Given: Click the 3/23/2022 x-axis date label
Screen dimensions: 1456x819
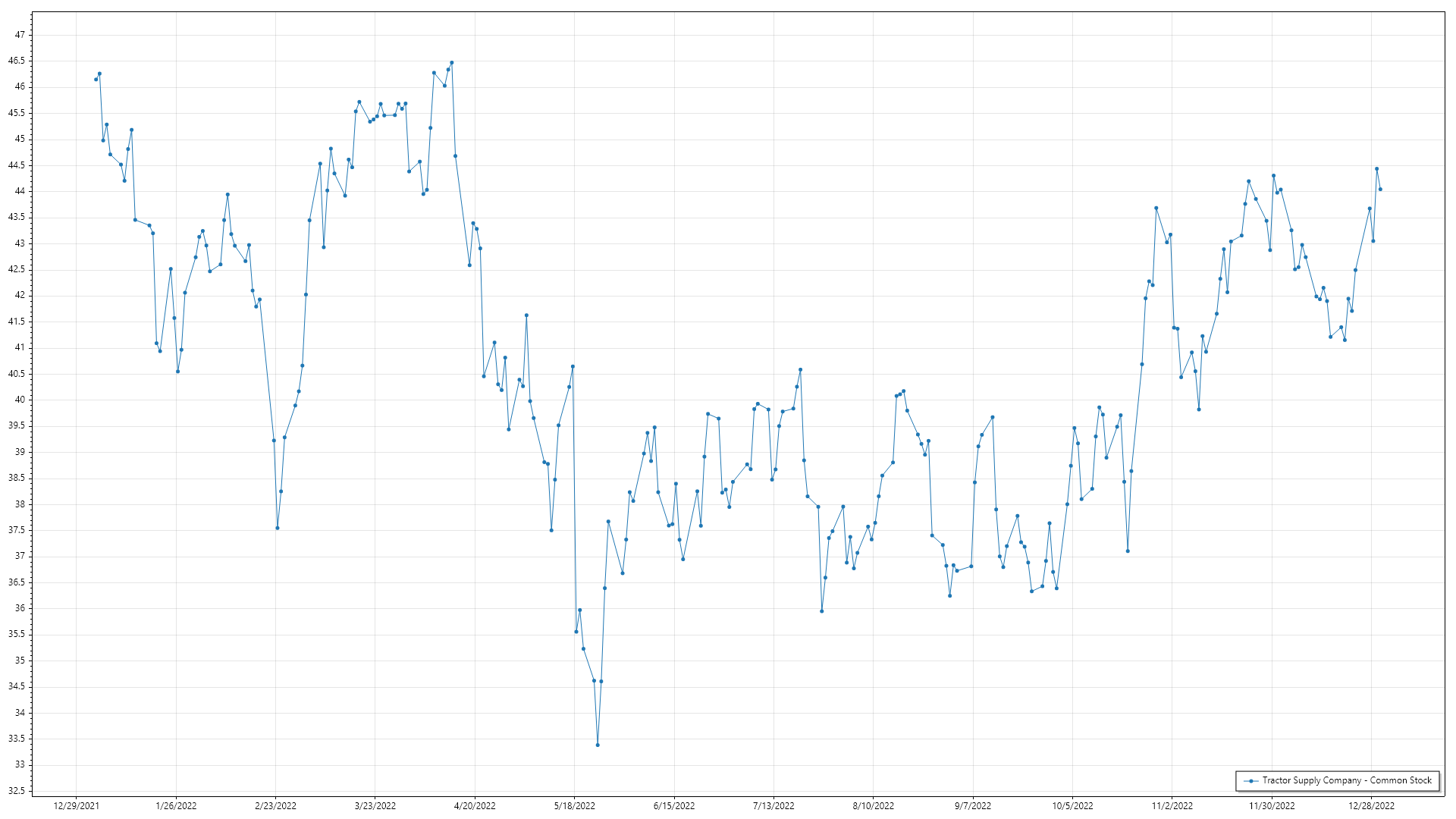Looking at the screenshot, I should [x=375, y=805].
